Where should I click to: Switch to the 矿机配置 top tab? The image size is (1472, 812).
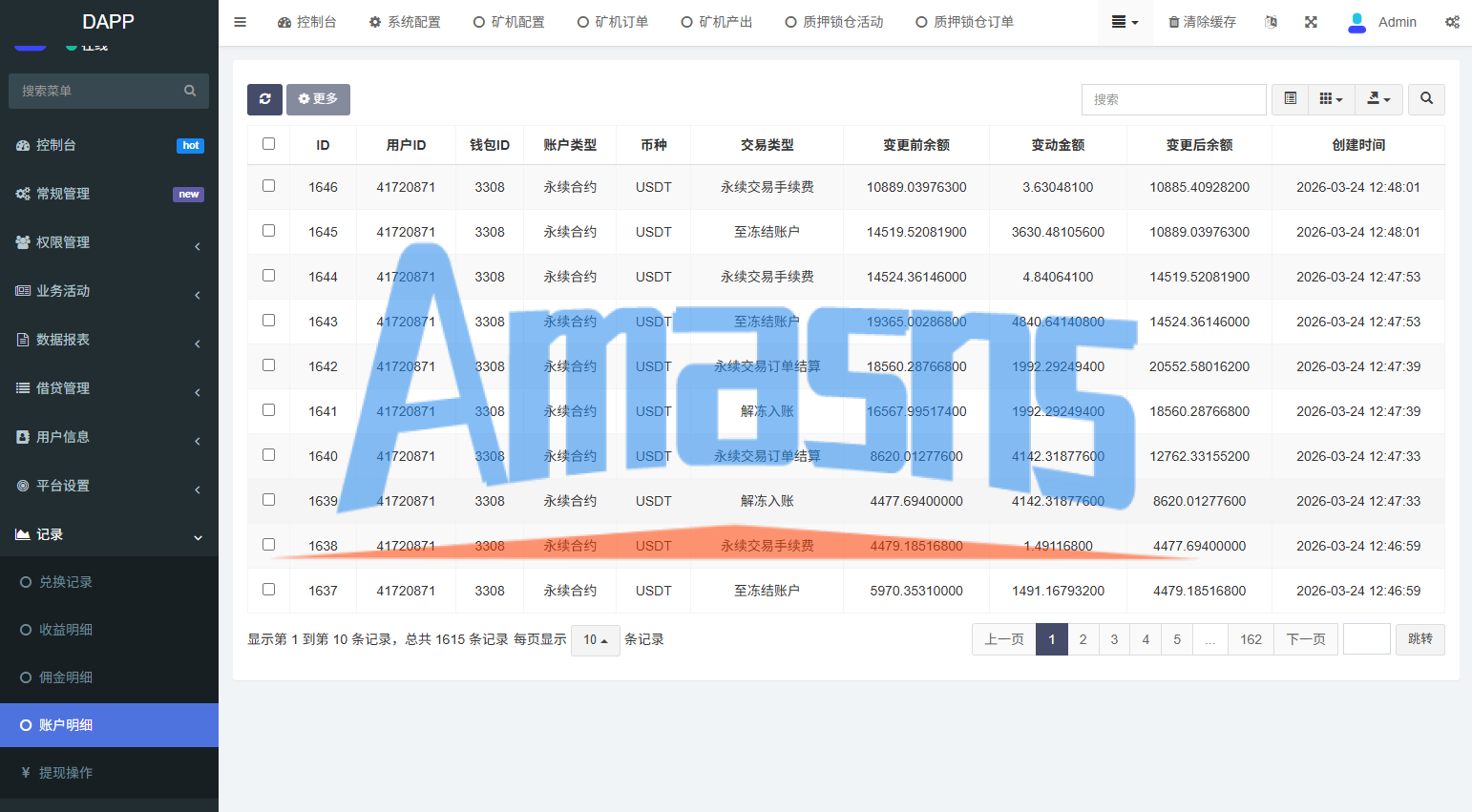coord(509,22)
